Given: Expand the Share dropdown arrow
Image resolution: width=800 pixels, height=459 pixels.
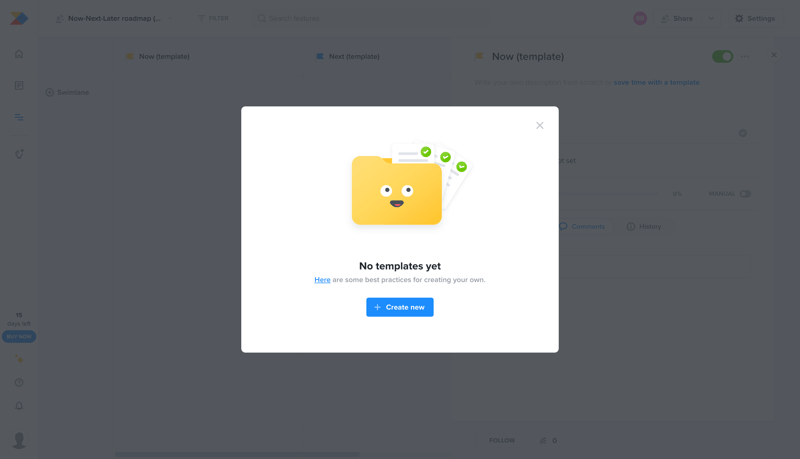Looking at the screenshot, I should pos(711,18).
